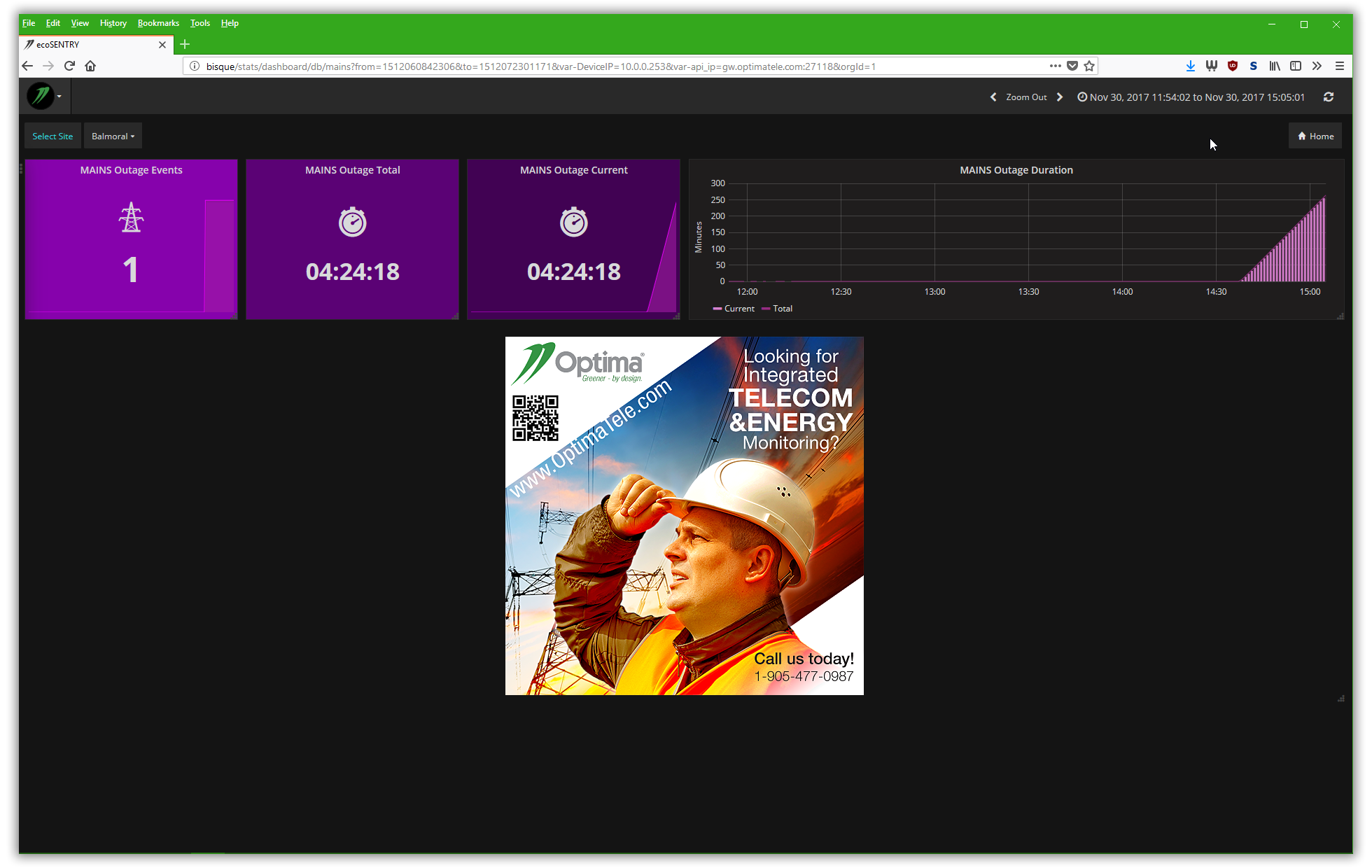Shift the time range forward arrow
1372x868 pixels.
pos(1060,97)
